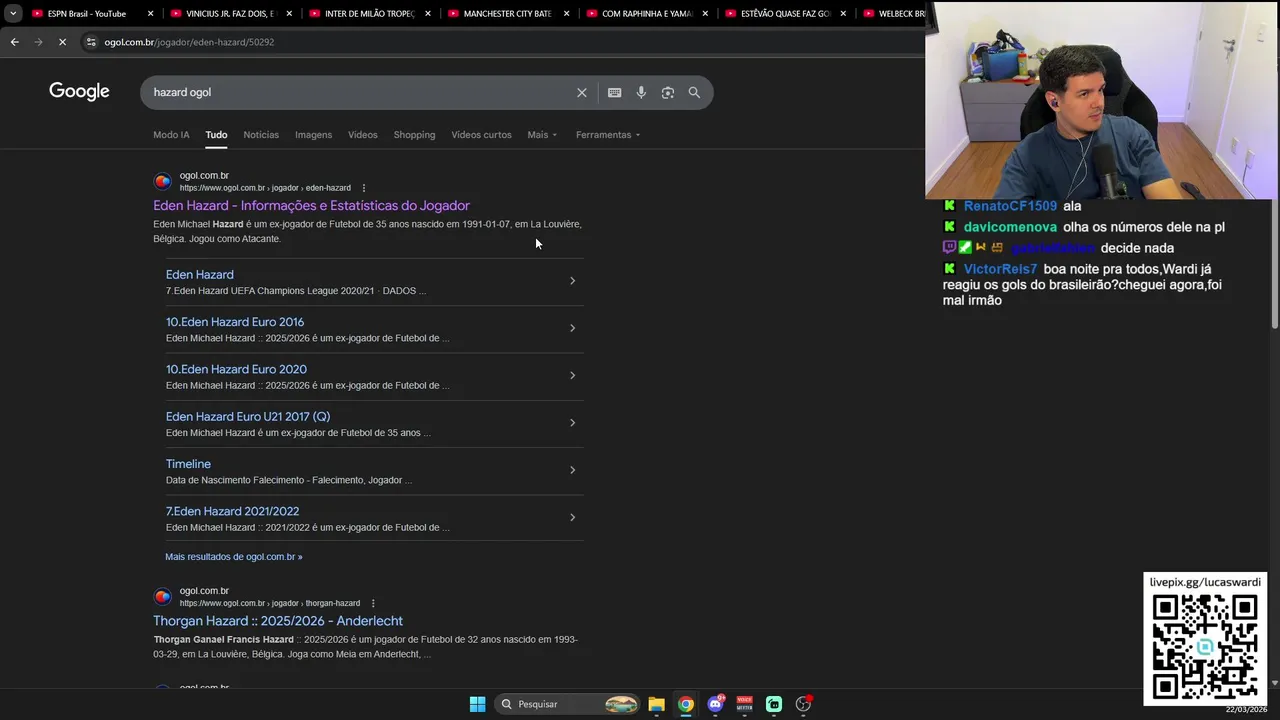This screenshot has height=720, width=1280.
Task: Select the Vídeos search tab
Action: click(363, 135)
